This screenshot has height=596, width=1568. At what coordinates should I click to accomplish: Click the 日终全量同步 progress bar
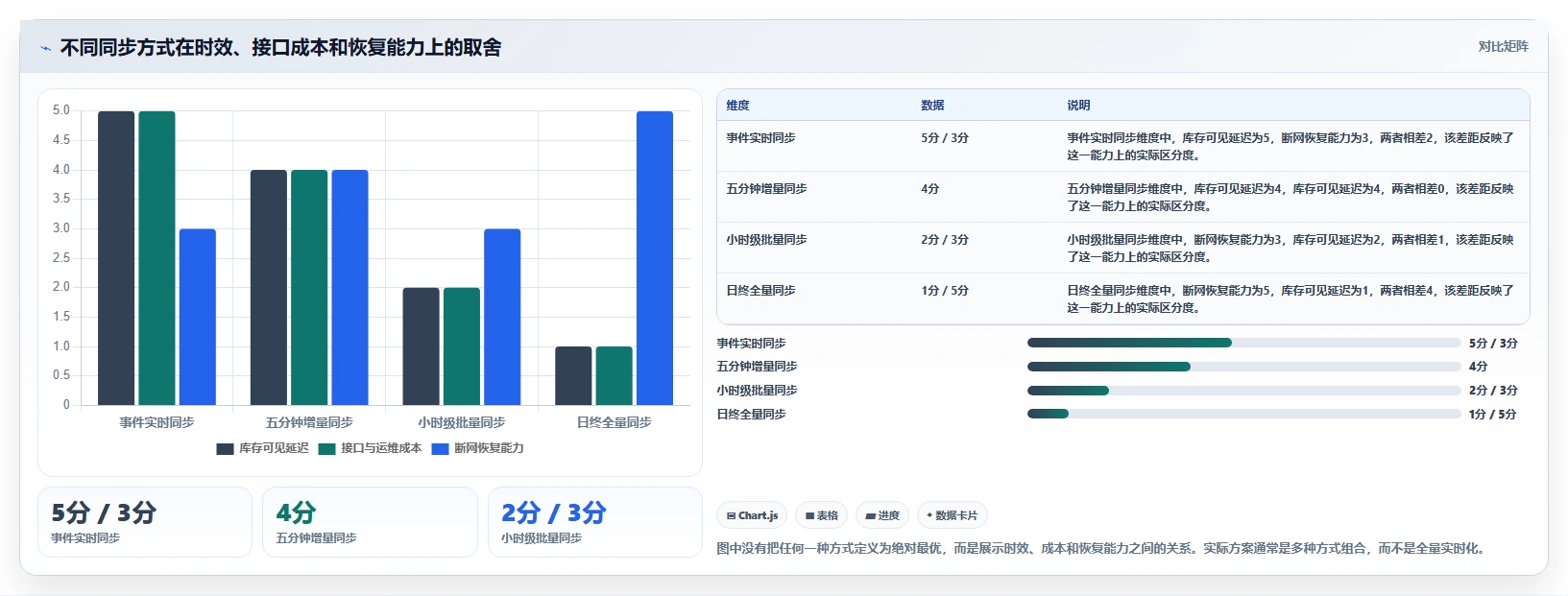tap(1243, 414)
